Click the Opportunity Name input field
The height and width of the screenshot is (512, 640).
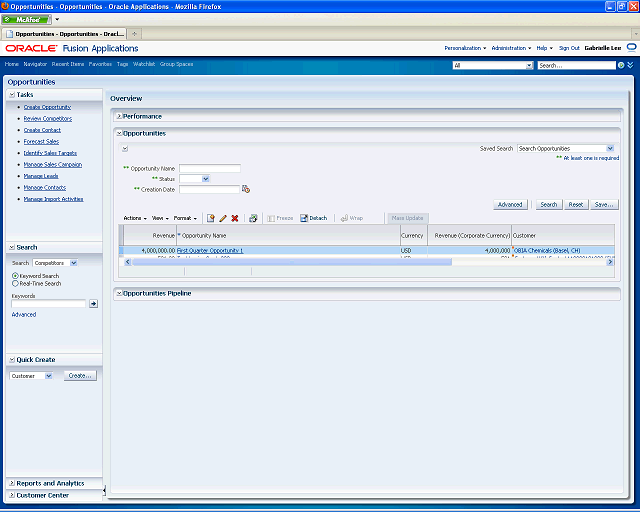coord(210,168)
